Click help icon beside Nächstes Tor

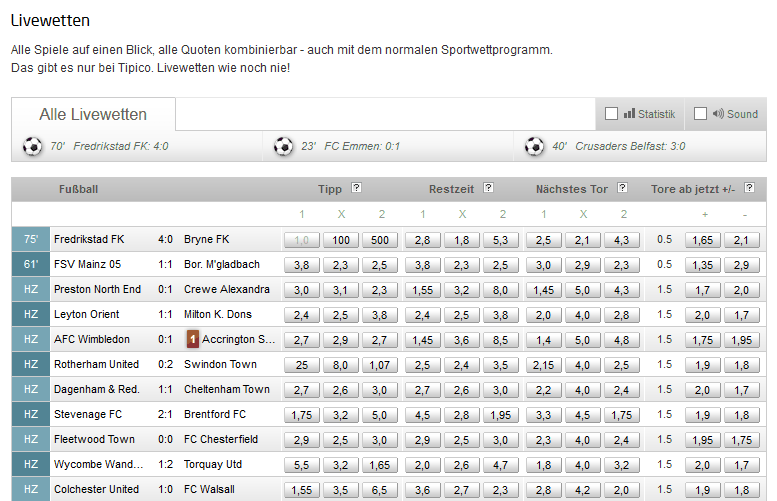pyautogui.click(x=622, y=187)
